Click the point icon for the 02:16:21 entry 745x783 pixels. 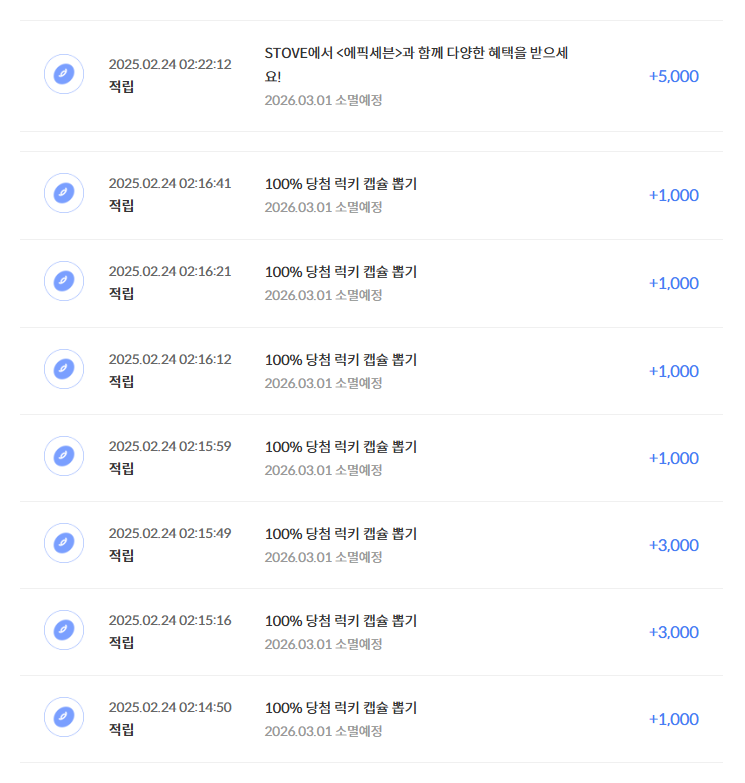point(64,281)
